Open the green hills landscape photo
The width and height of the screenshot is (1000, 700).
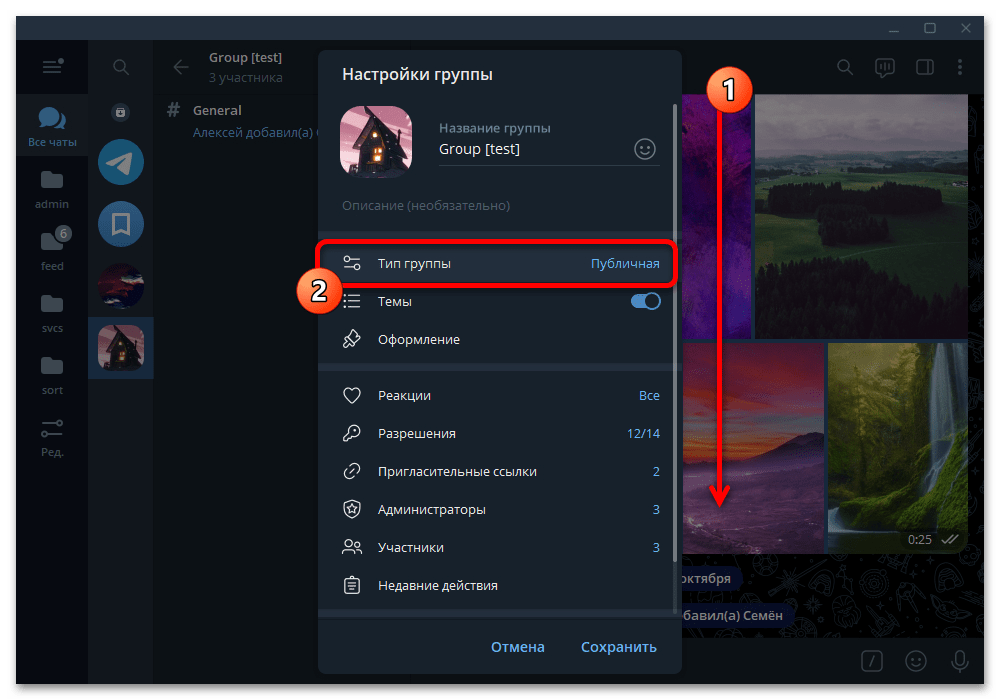(x=861, y=216)
